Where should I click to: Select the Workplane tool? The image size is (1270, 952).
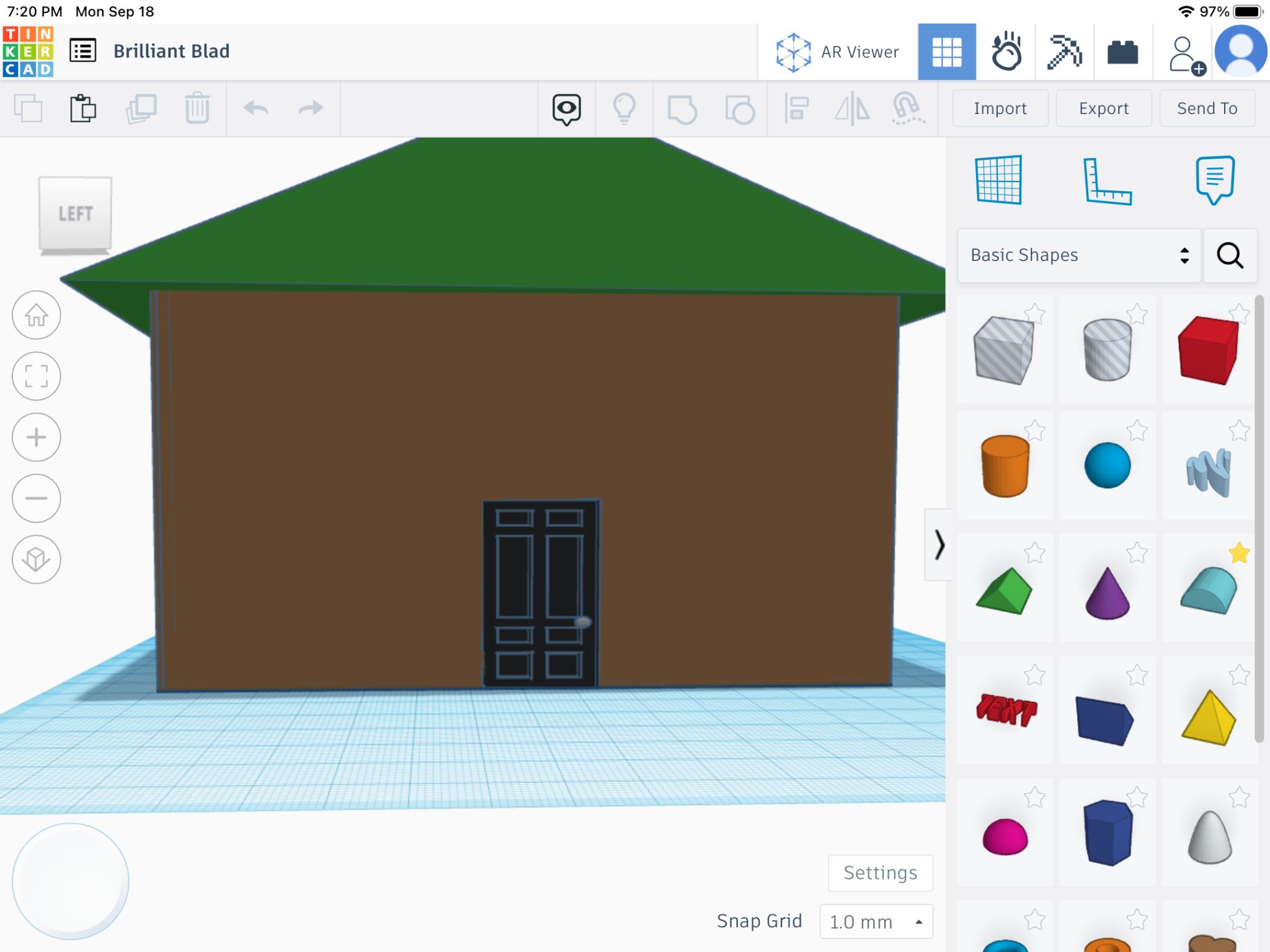pos(998,180)
